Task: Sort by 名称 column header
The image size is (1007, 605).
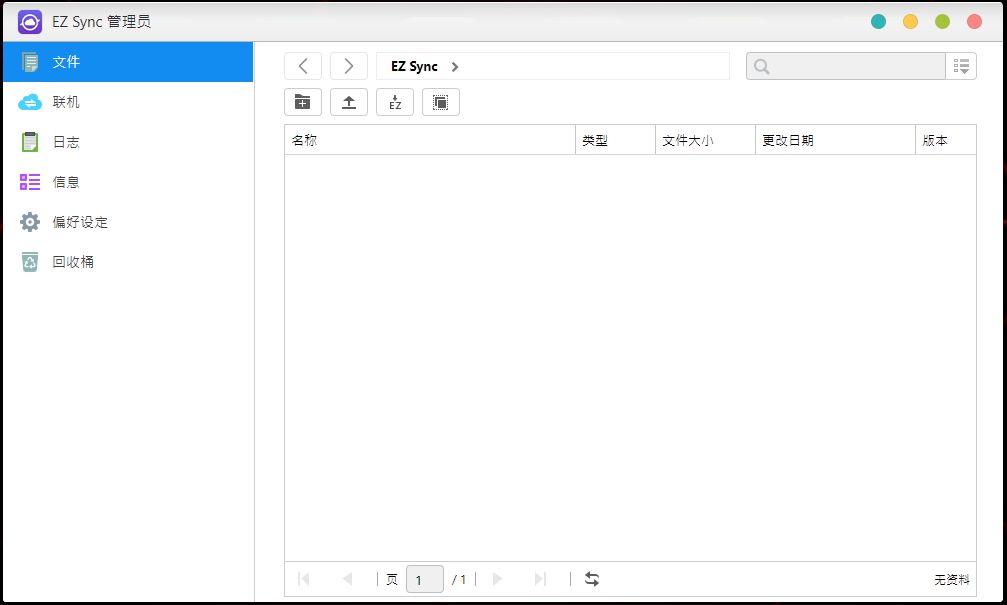Action: [430, 140]
